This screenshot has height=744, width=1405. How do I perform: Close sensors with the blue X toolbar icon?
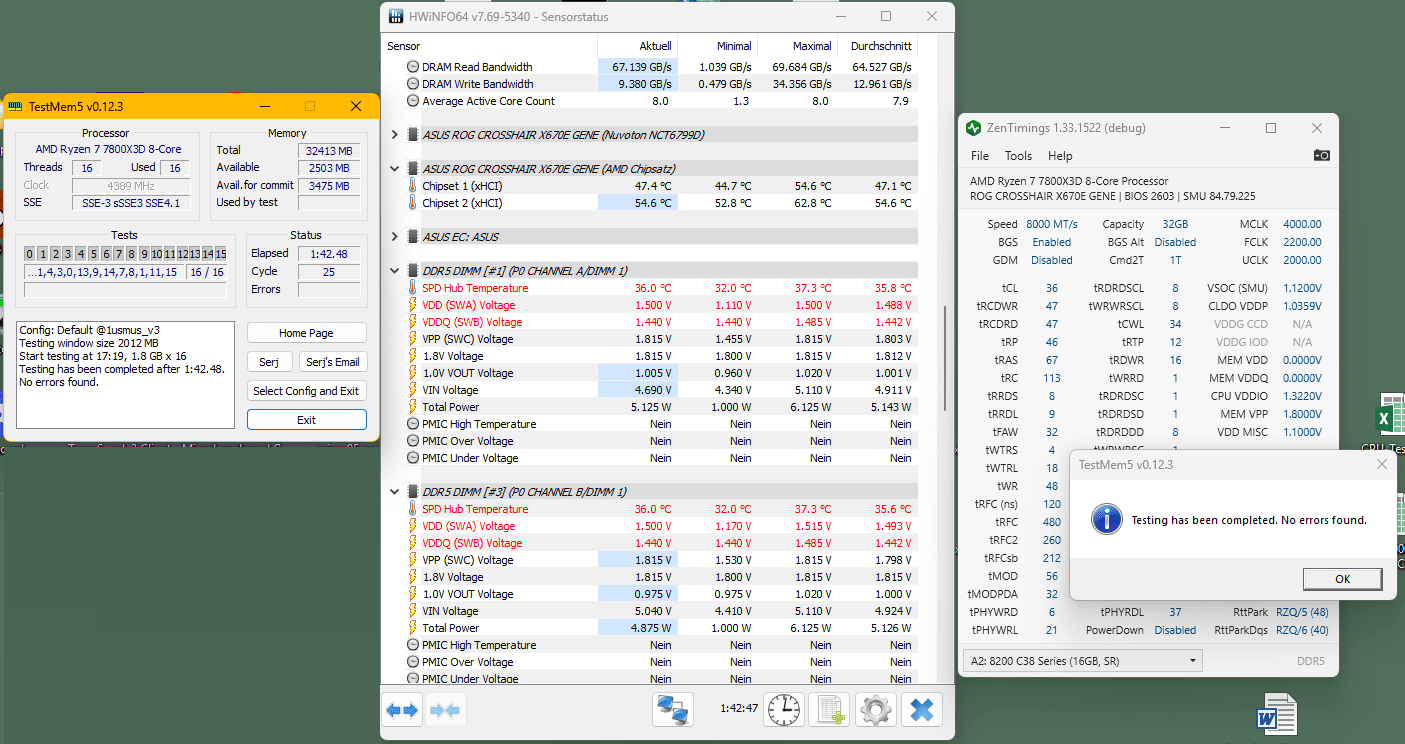click(922, 710)
